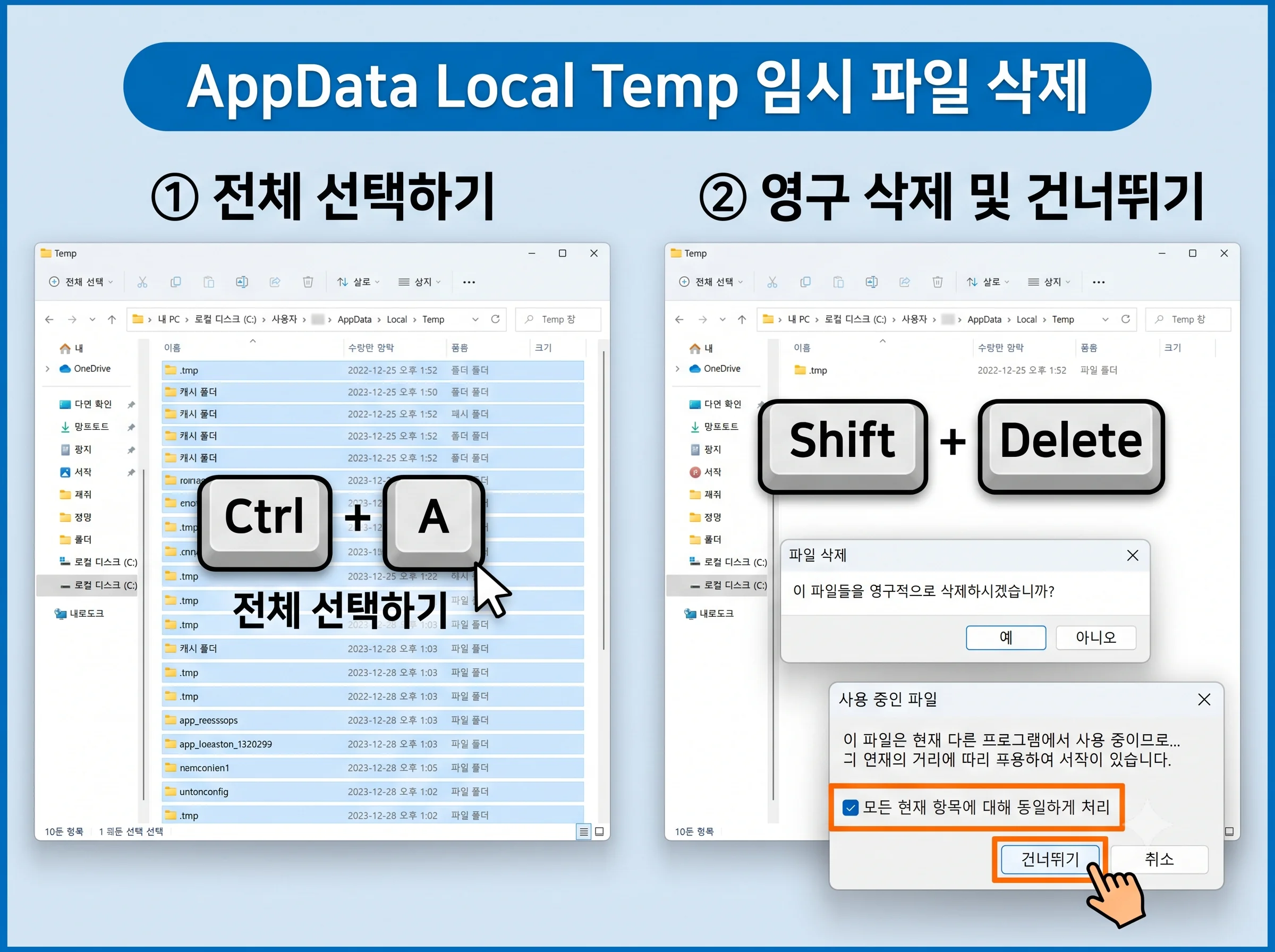Open the view options dropdown in left Temp window
This screenshot has width=1275, height=952.
point(420,282)
